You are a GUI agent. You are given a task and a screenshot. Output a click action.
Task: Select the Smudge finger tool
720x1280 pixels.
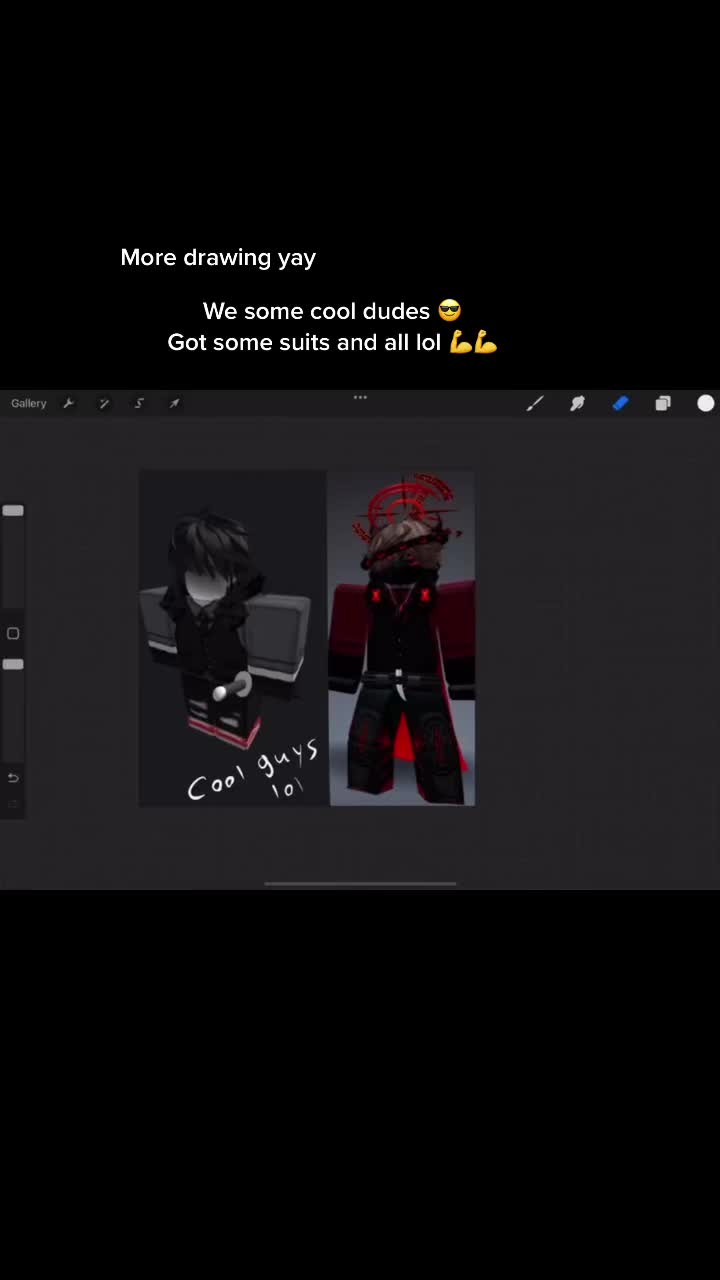[577, 403]
